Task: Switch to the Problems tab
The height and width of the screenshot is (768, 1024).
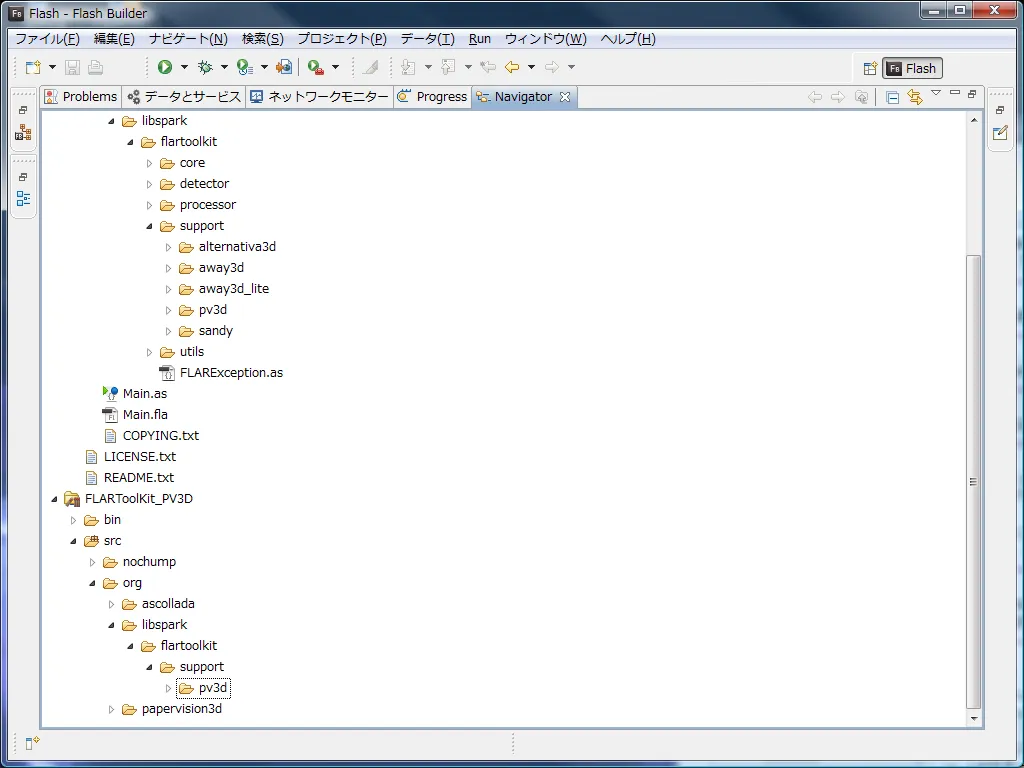Action: [81, 97]
